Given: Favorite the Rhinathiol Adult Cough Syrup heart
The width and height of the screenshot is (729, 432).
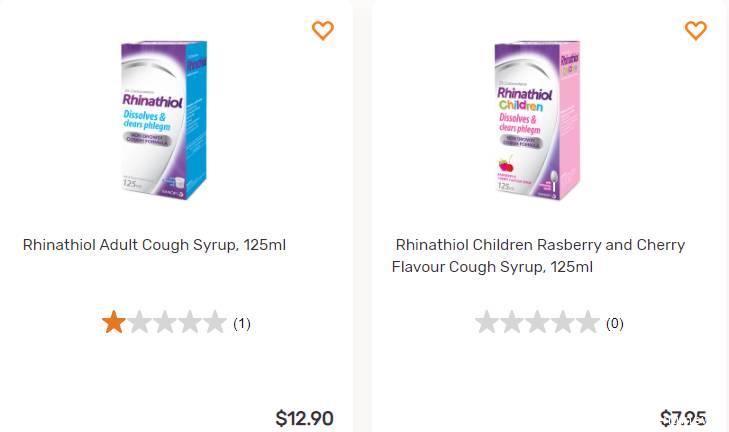Looking at the screenshot, I should point(322,31).
